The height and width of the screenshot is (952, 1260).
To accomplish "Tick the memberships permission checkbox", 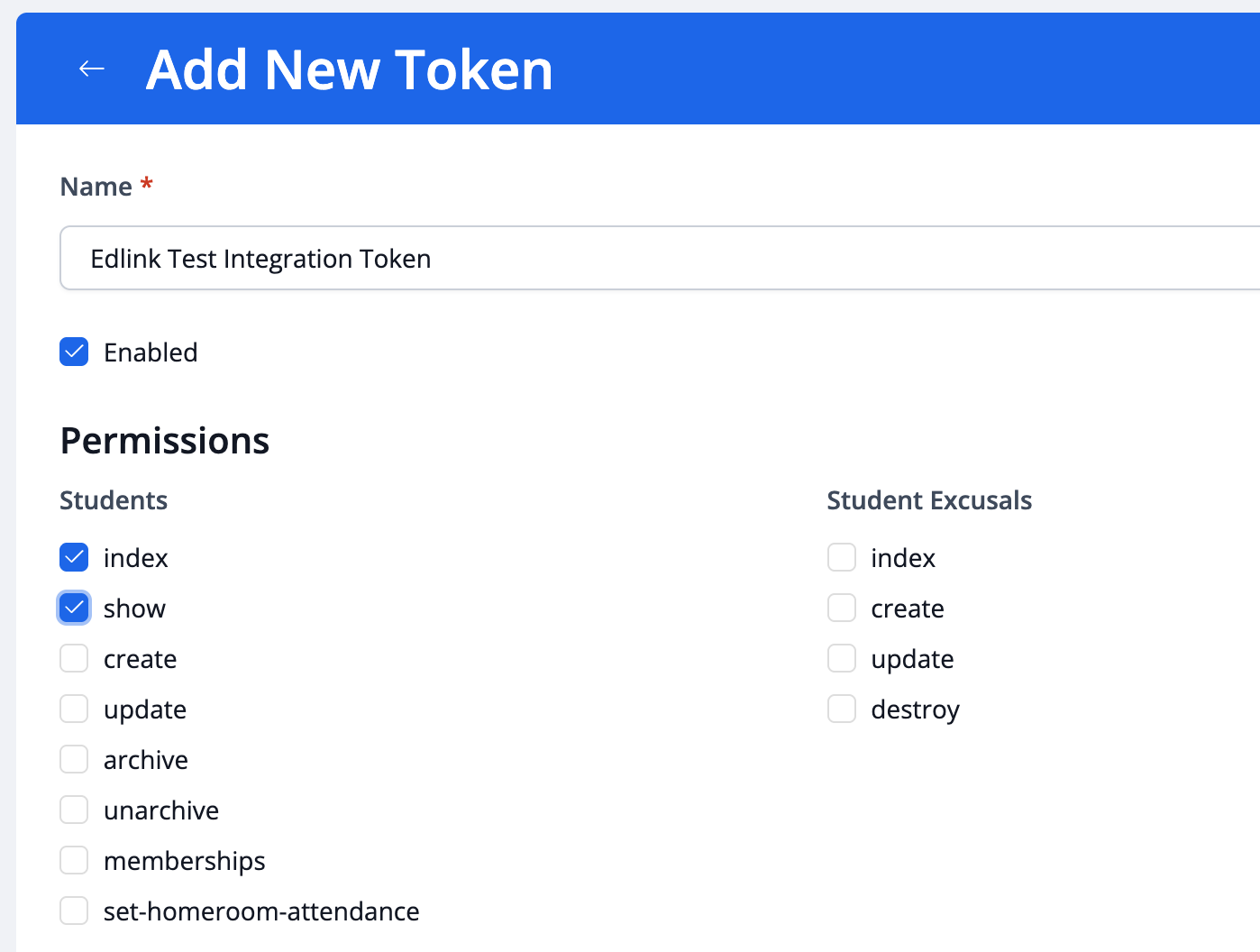I will click(74, 860).
